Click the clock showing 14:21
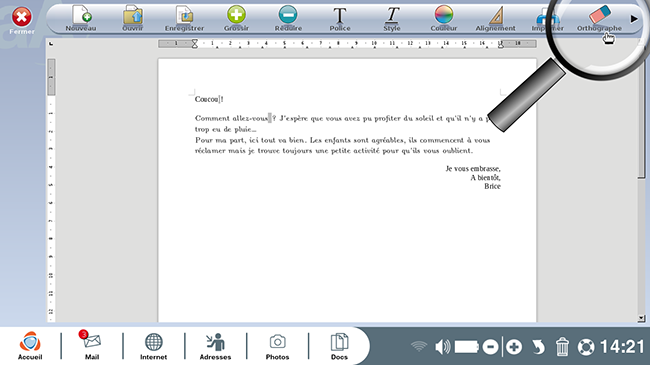Viewport: 650px width, 365px height. click(622, 347)
